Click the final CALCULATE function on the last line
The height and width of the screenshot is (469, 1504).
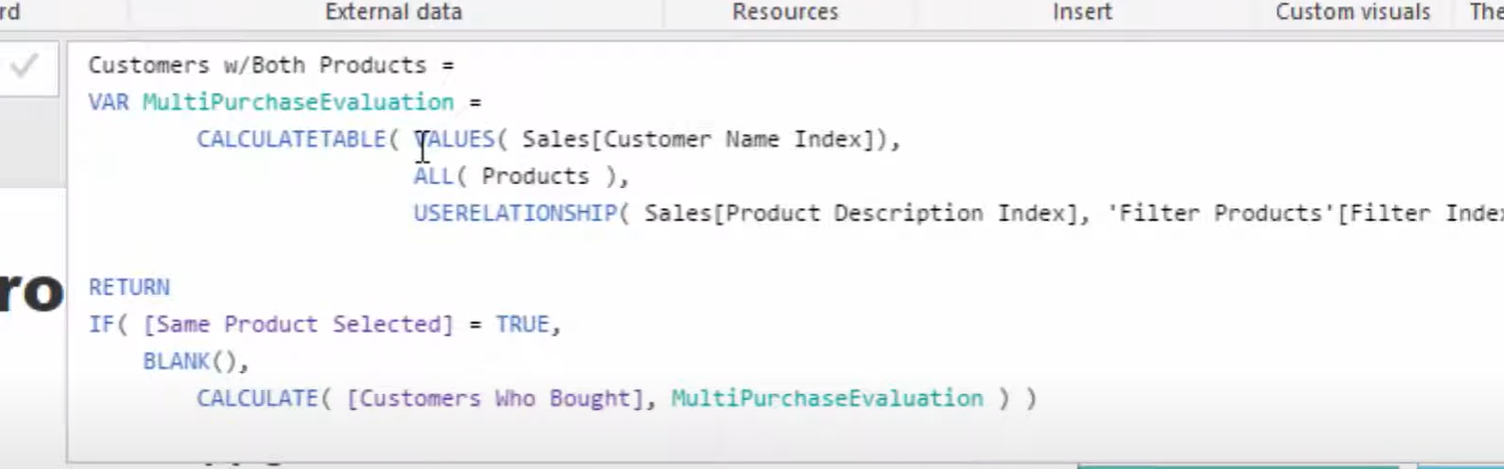(257, 398)
